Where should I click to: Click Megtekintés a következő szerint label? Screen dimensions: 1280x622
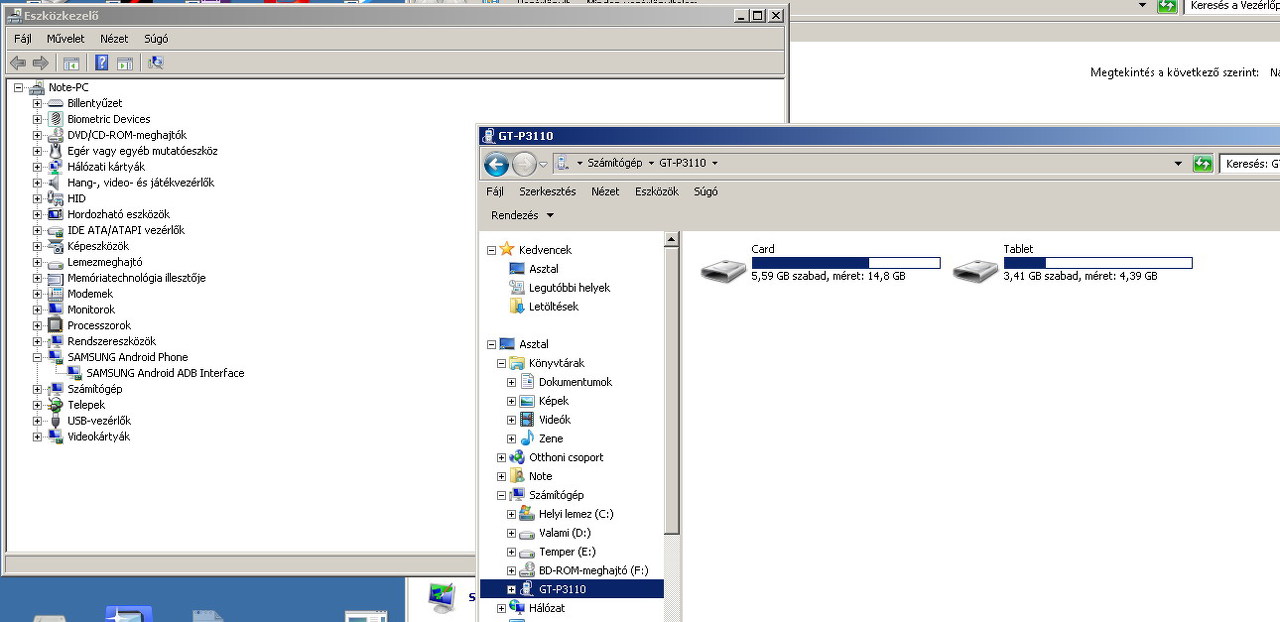[x=1174, y=73]
